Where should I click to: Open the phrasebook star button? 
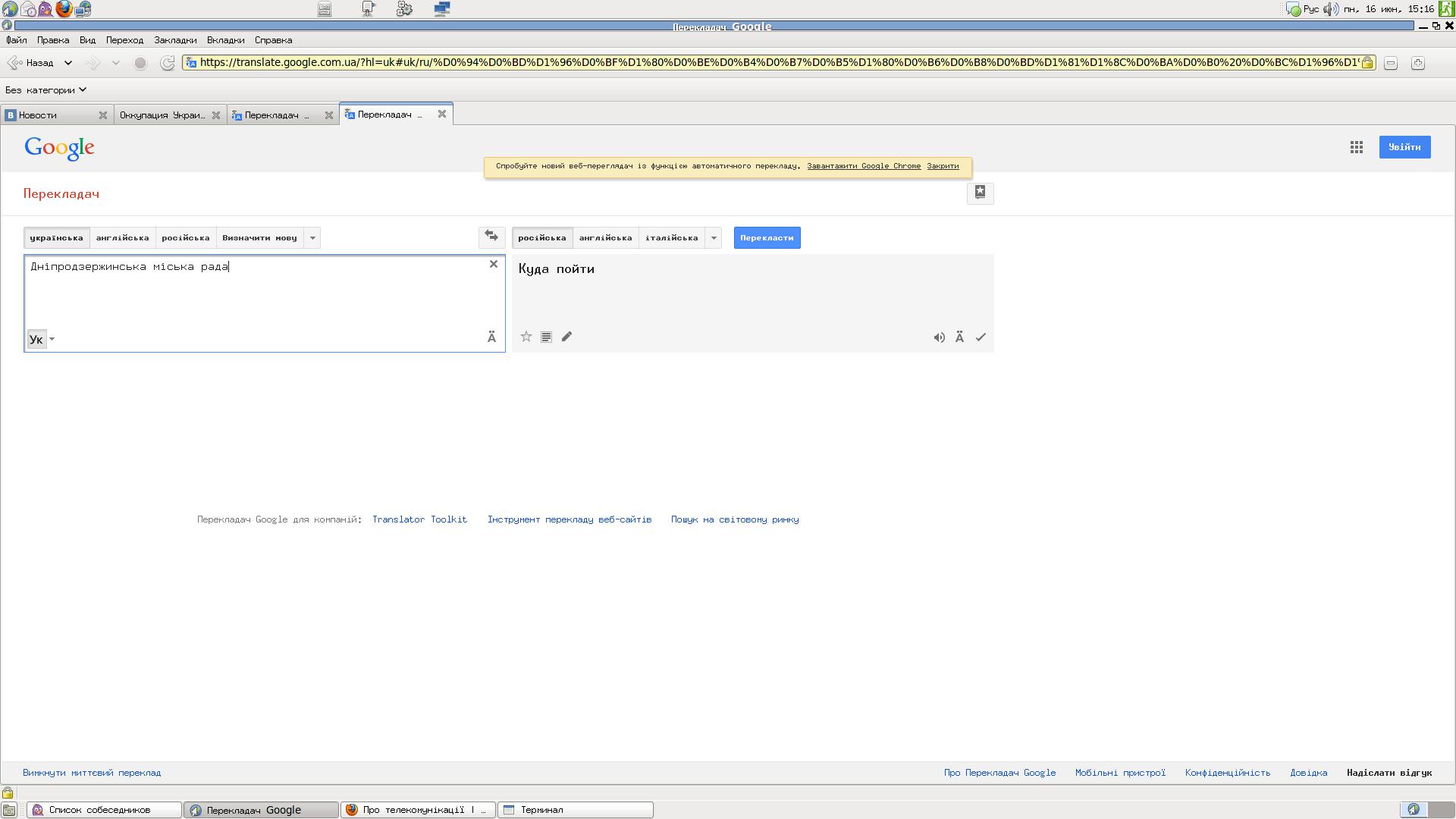pos(980,193)
